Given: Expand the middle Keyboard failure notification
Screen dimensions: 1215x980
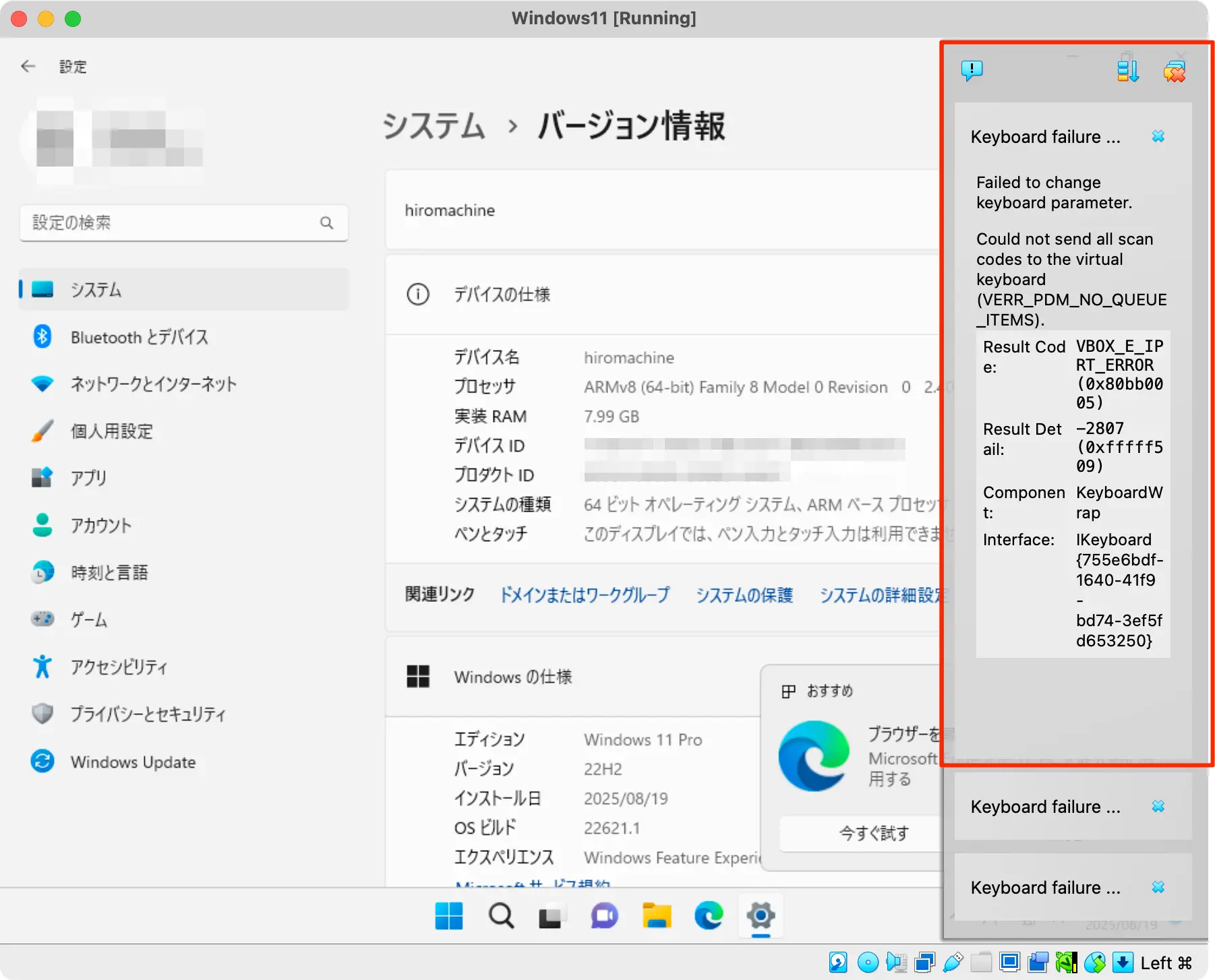Looking at the screenshot, I should [1045, 807].
